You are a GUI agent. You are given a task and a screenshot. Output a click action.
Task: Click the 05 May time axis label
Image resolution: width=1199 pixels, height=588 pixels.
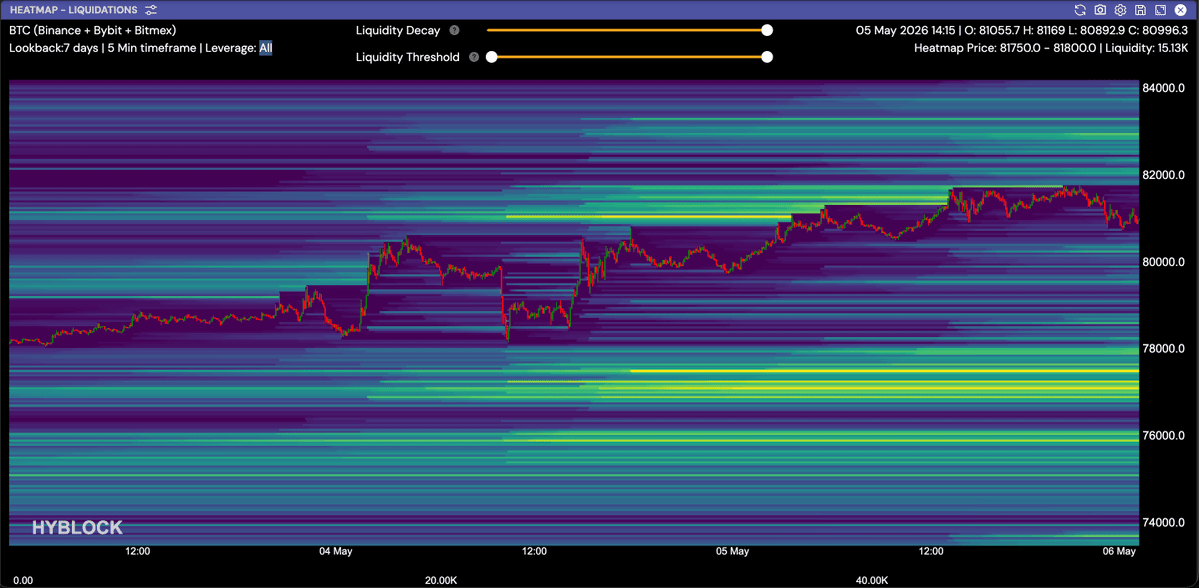pos(733,551)
